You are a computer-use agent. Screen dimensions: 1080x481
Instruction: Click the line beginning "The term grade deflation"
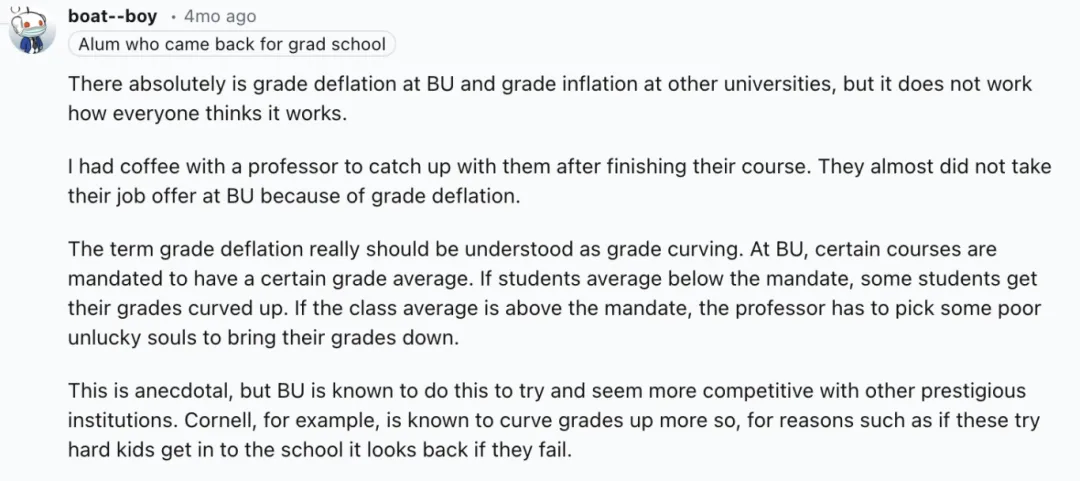(533, 250)
